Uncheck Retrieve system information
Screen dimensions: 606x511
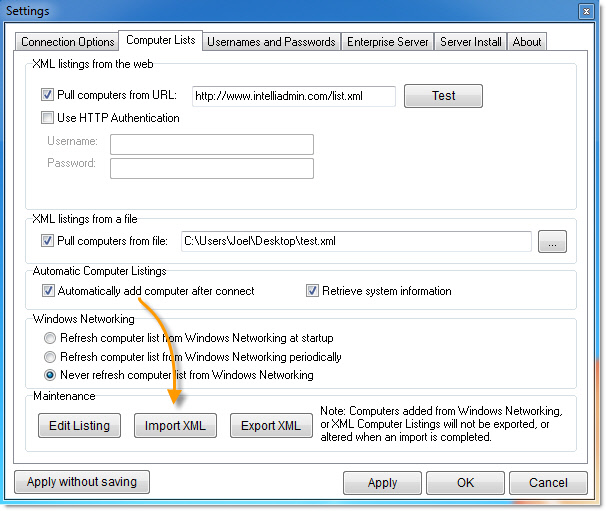tap(312, 291)
